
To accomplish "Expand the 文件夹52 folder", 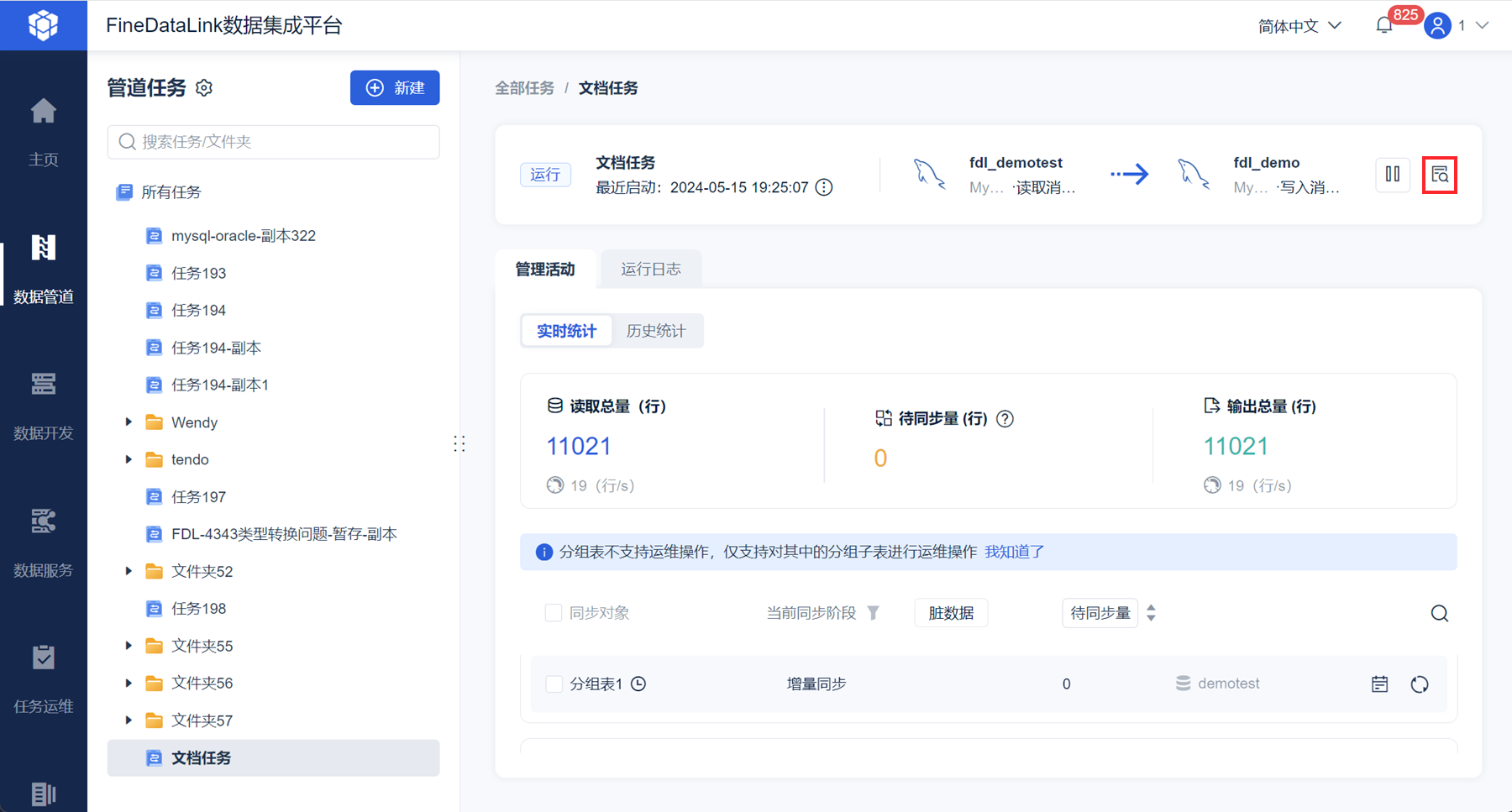I will pos(129,571).
